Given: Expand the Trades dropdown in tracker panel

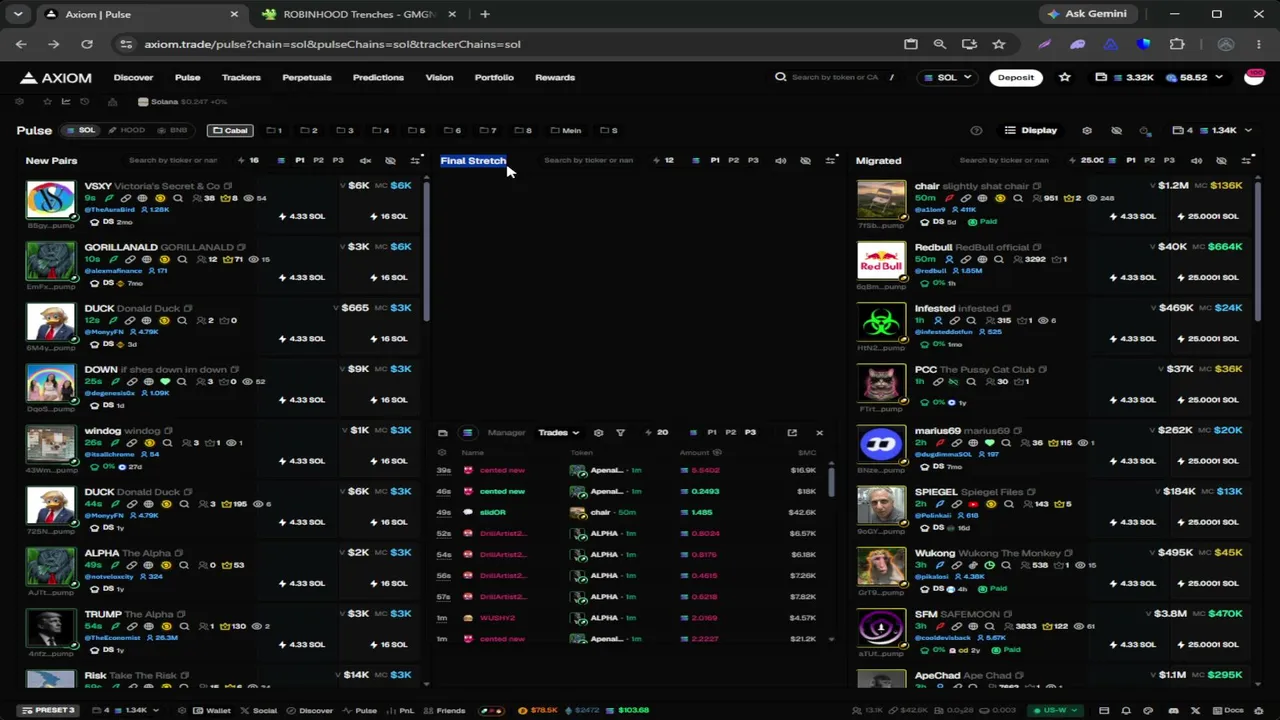Looking at the screenshot, I should (x=558, y=433).
